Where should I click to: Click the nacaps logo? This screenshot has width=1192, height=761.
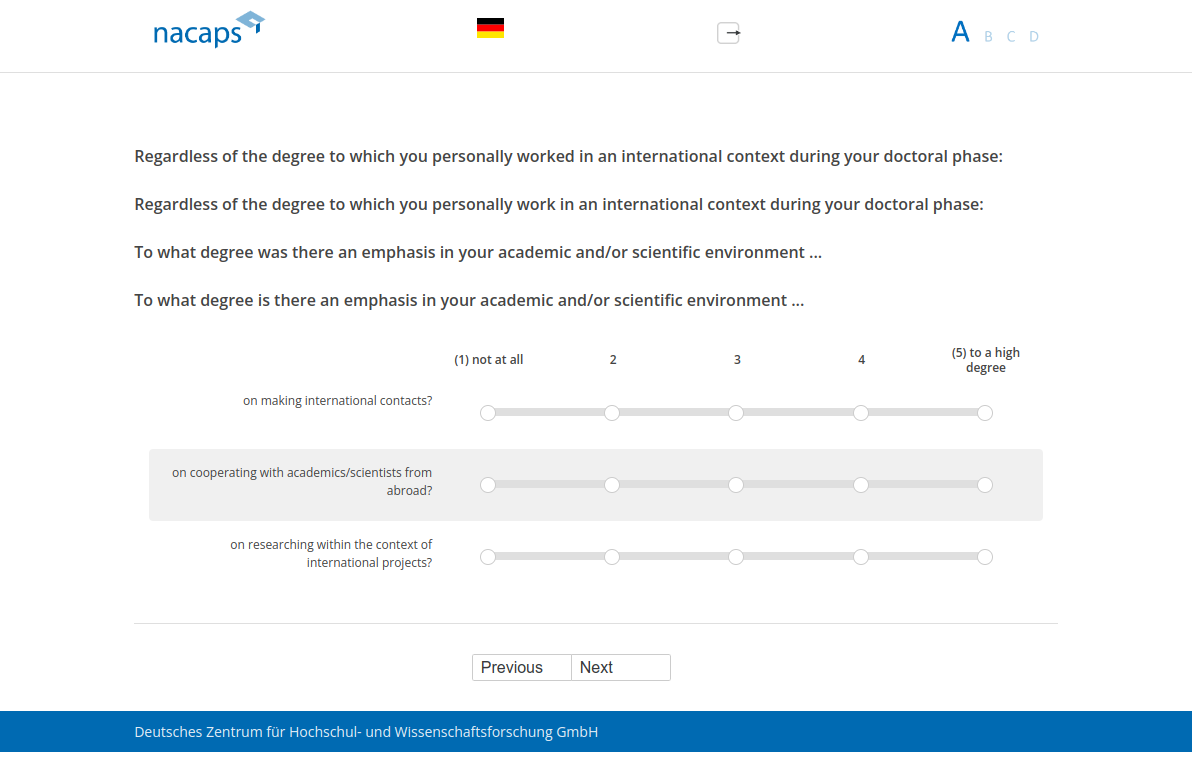coord(208,31)
